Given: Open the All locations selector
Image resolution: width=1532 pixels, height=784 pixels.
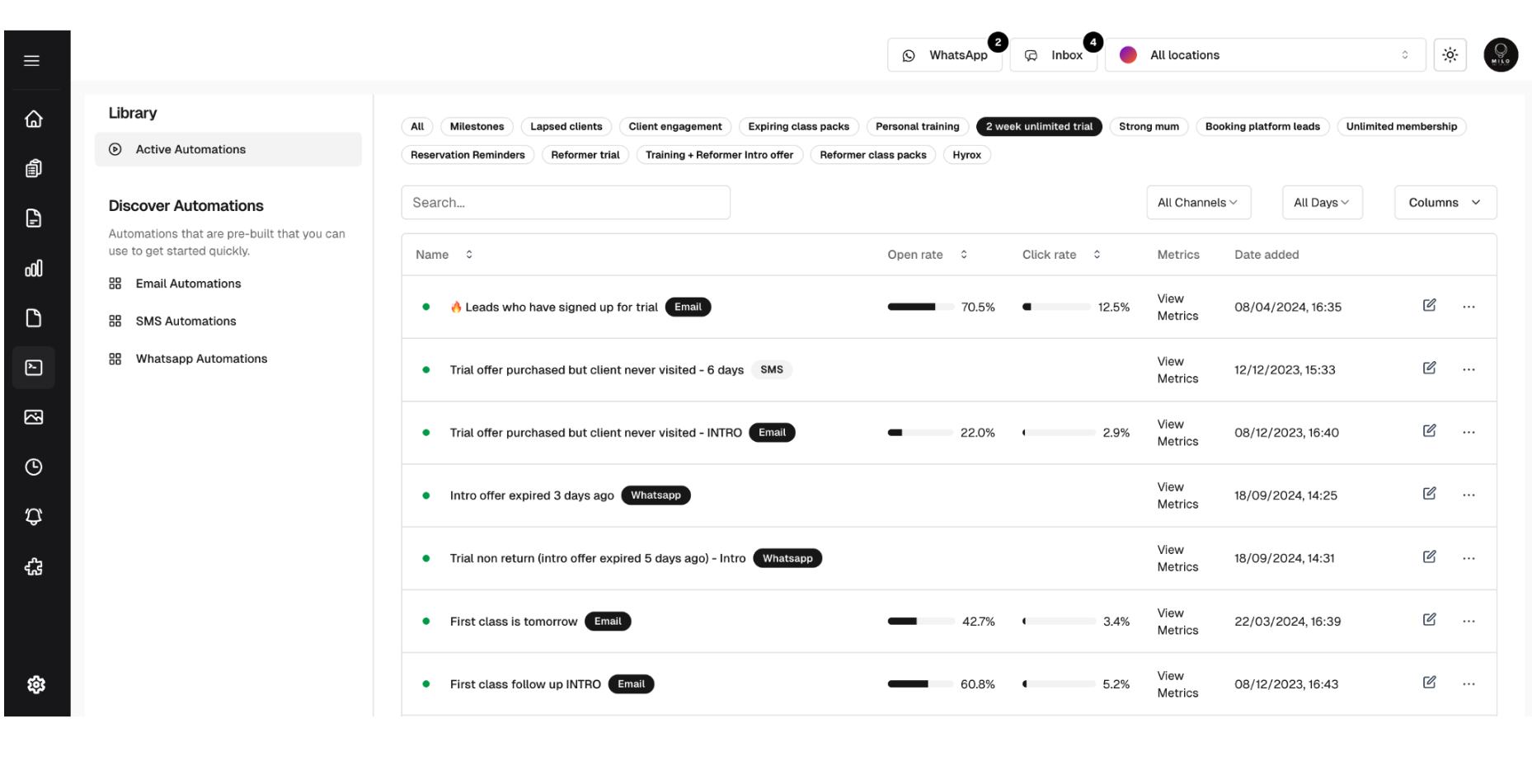Looking at the screenshot, I should (x=1264, y=55).
